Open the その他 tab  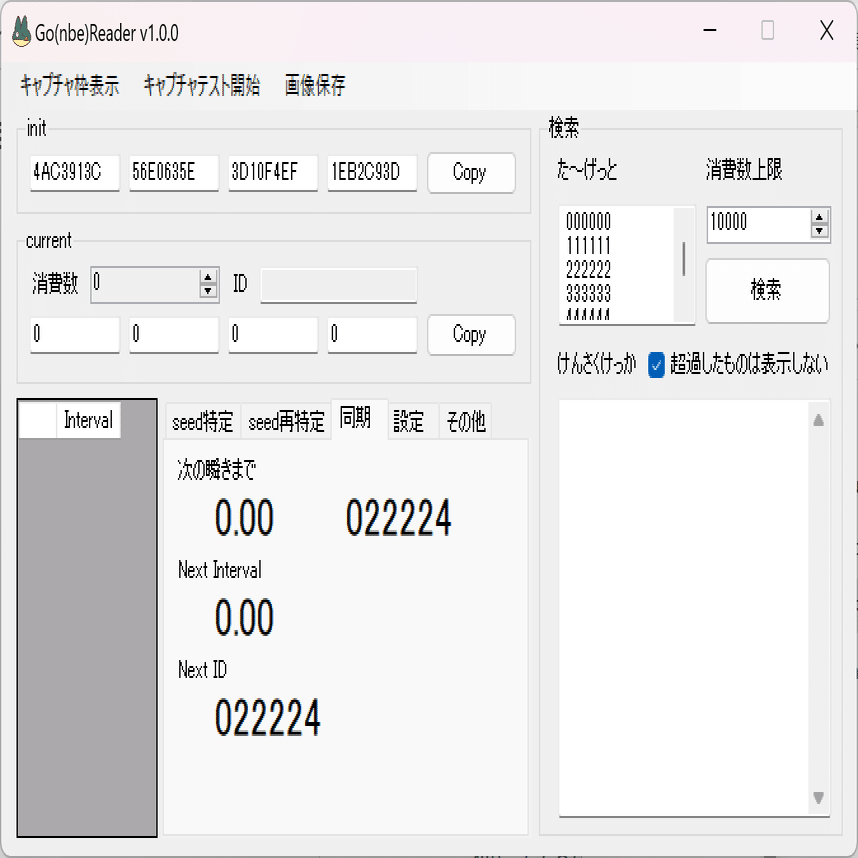coord(464,421)
